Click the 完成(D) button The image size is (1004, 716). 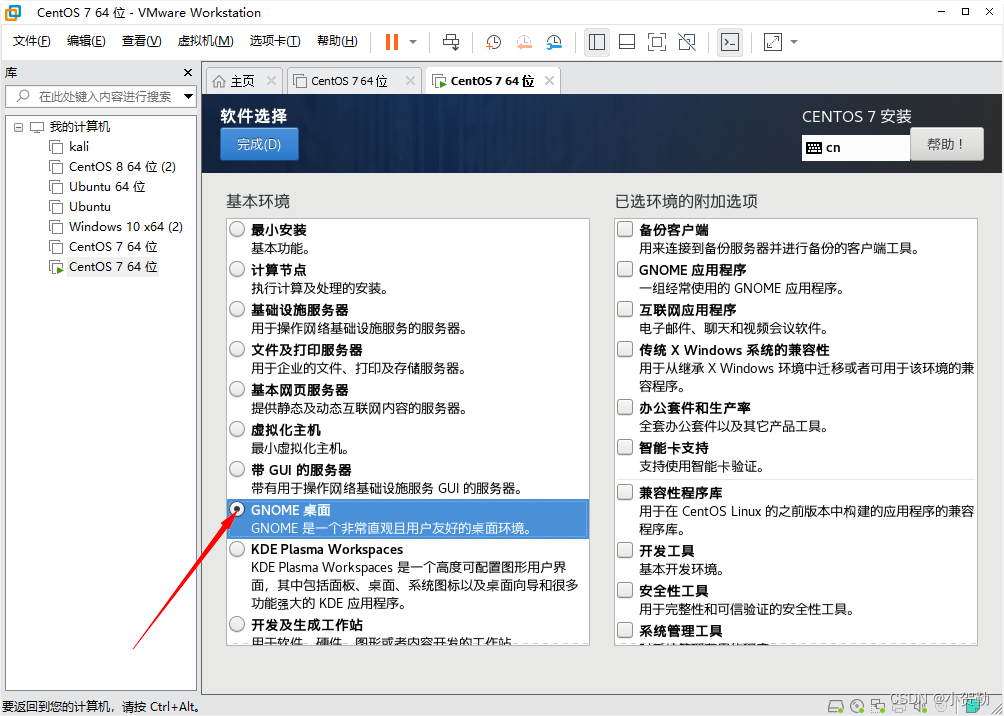[259, 144]
